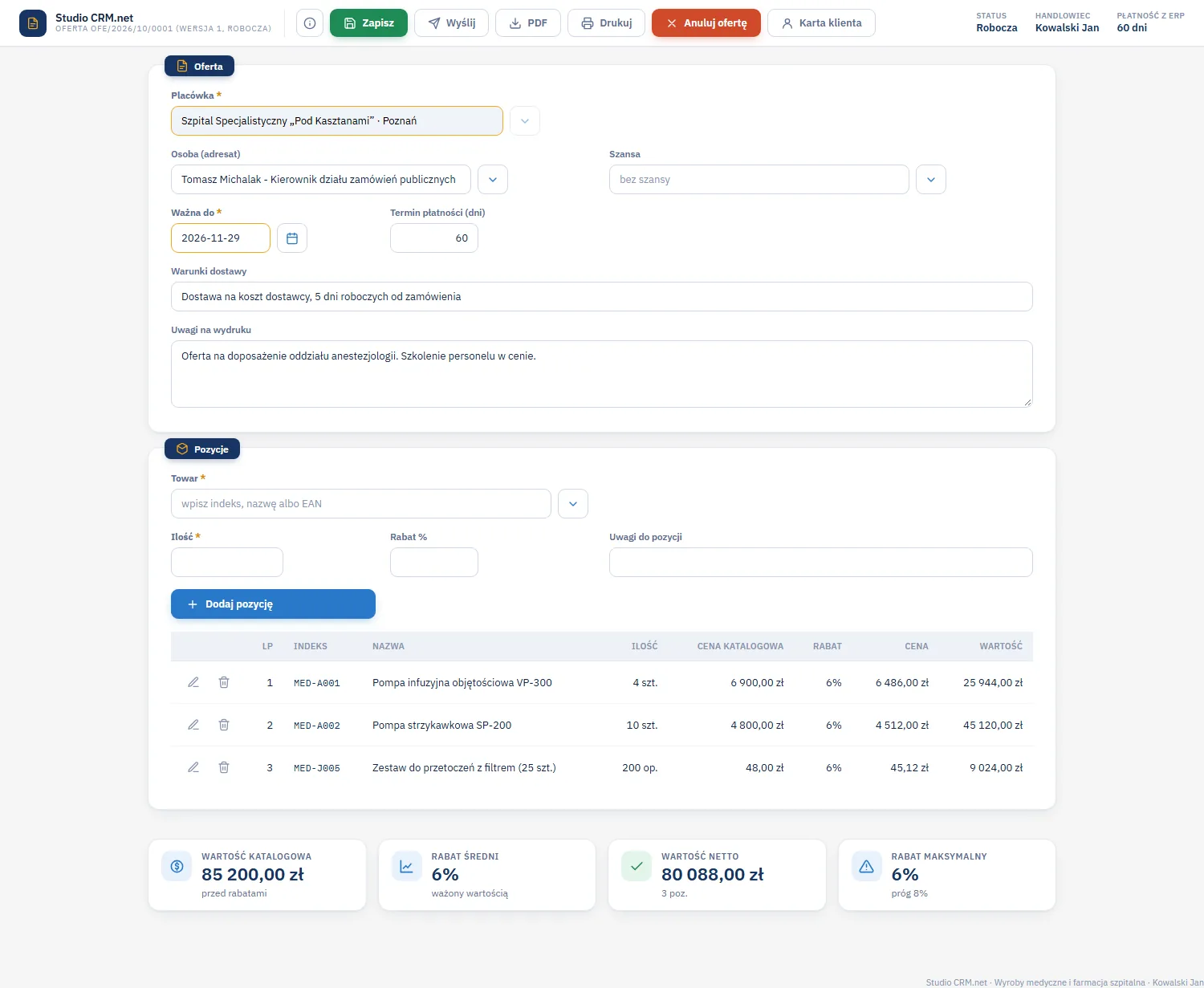This screenshot has height=988, width=1204.
Task: Click the WARTOŚĆ column header
Action: [x=1001, y=646]
